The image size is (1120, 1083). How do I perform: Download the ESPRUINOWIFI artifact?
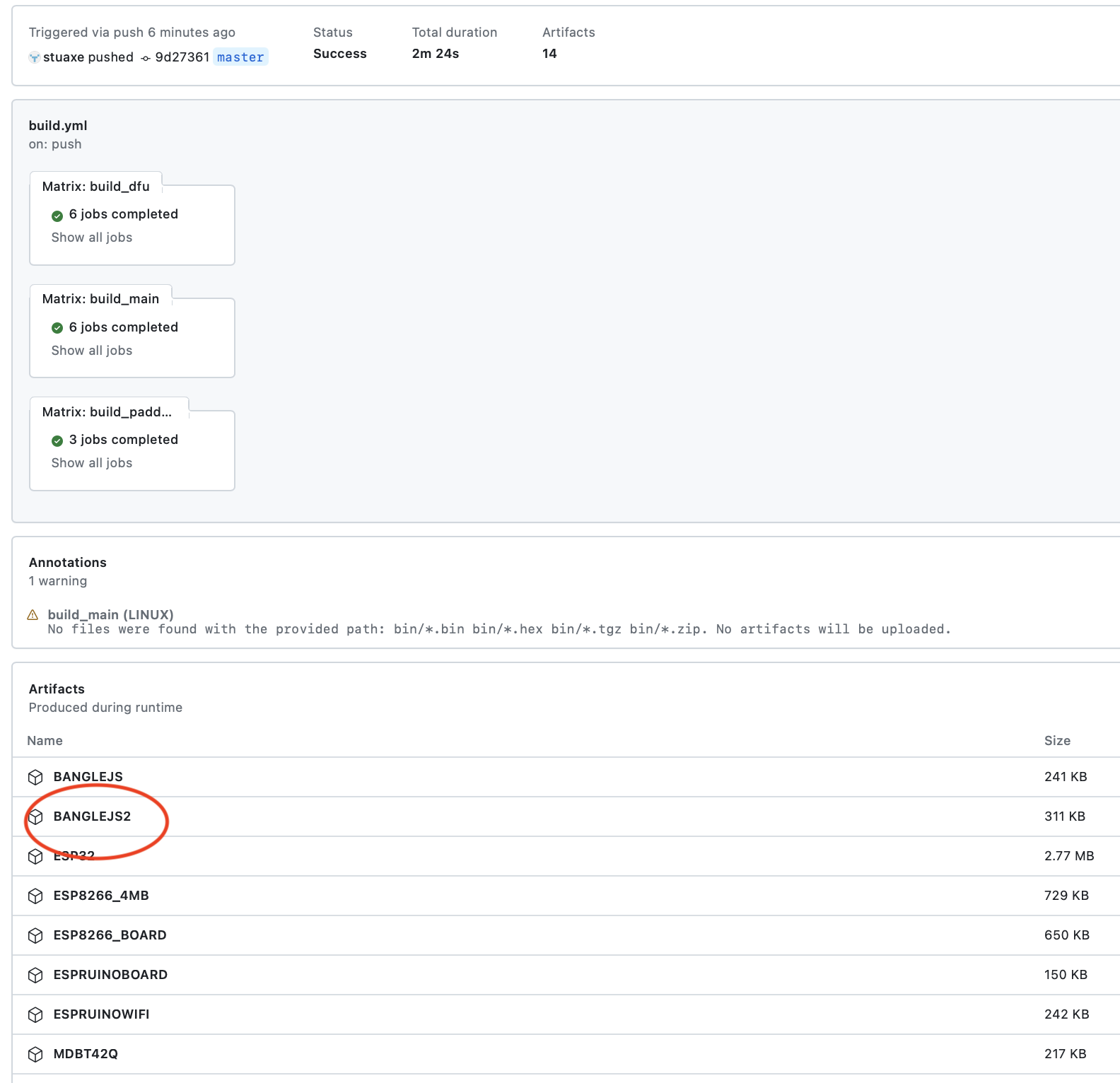[x=102, y=1014]
